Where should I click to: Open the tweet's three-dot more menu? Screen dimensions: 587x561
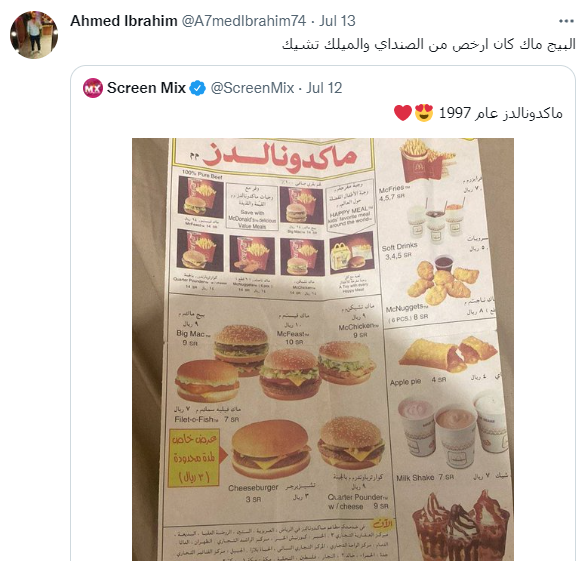click(566, 21)
